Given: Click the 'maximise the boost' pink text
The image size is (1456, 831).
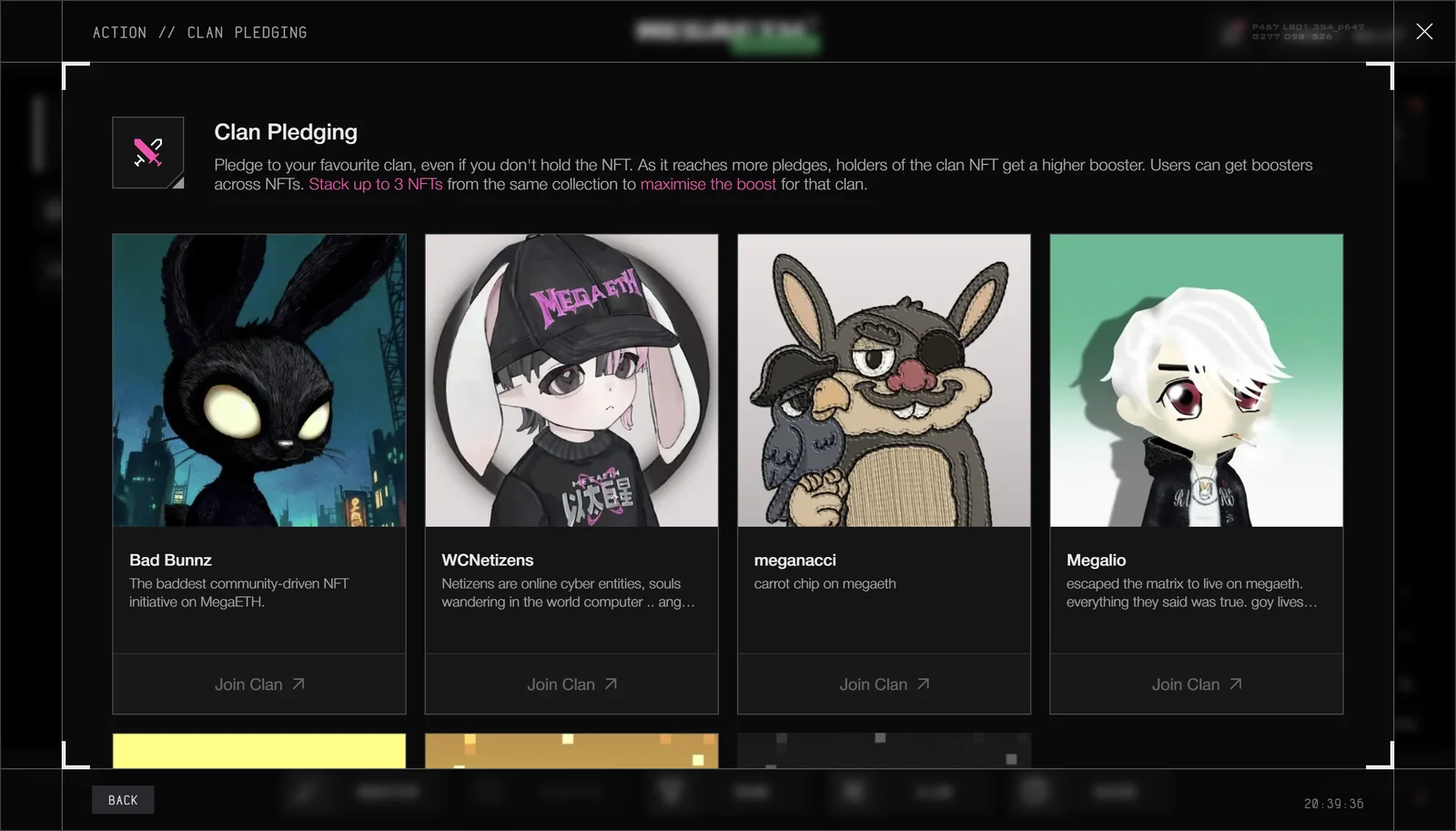Looking at the screenshot, I should pos(708,184).
